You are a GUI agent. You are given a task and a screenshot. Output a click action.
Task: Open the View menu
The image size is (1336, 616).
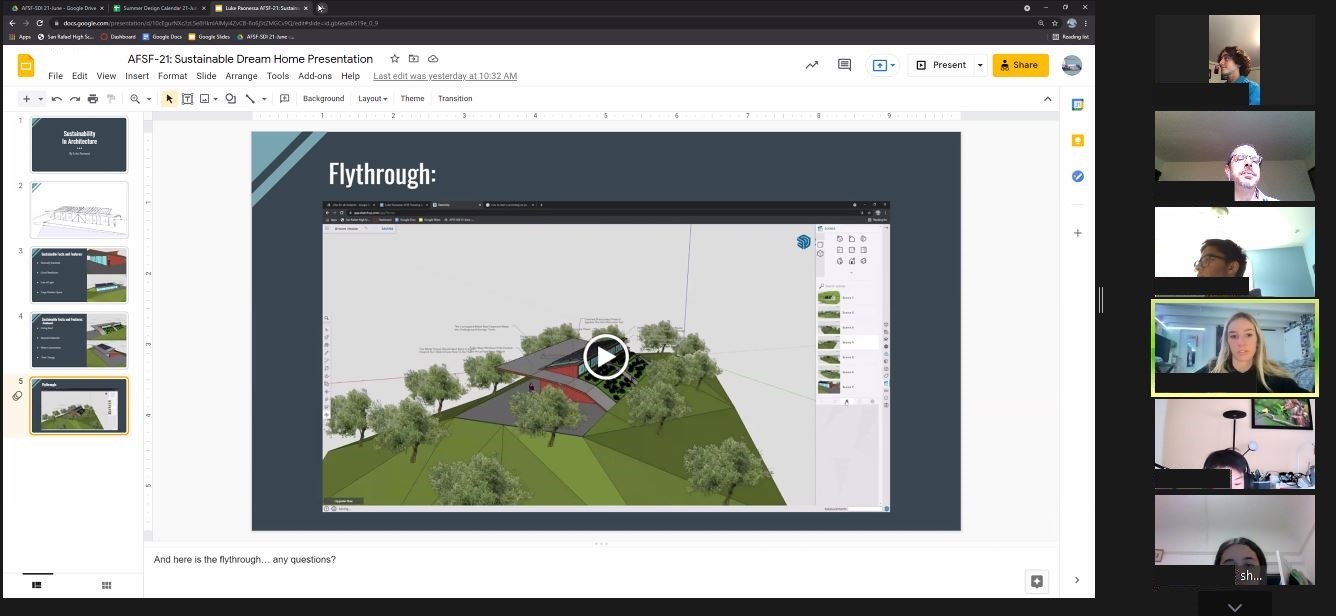[106, 76]
